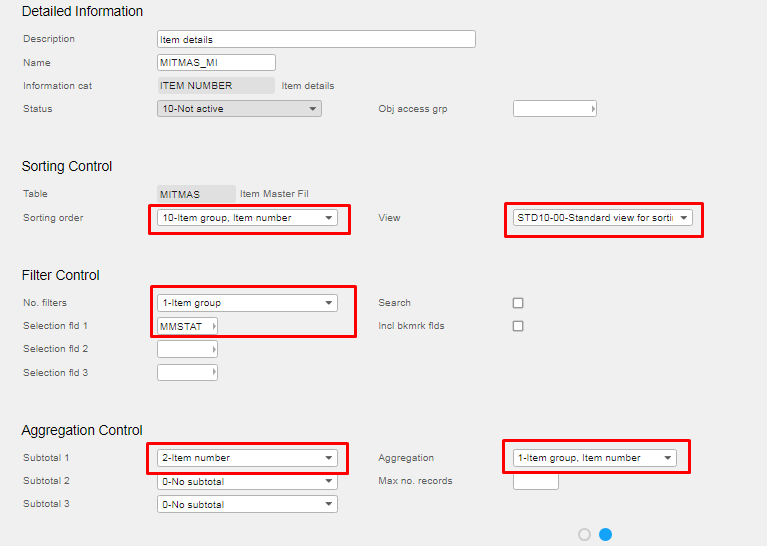Open the No. filters dropdown
Viewport: 767px width, 546px height.
point(247,303)
